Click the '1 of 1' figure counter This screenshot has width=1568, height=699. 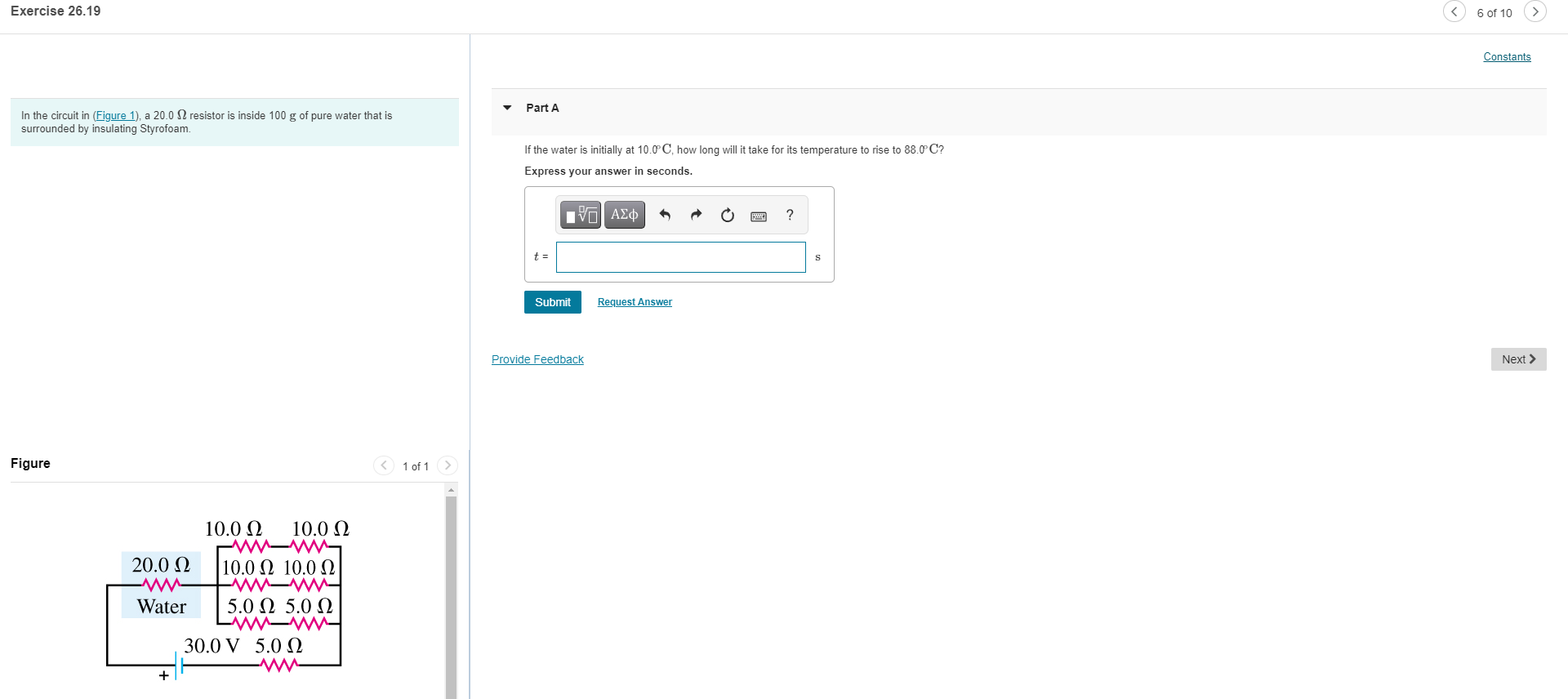(x=416, y=466)
